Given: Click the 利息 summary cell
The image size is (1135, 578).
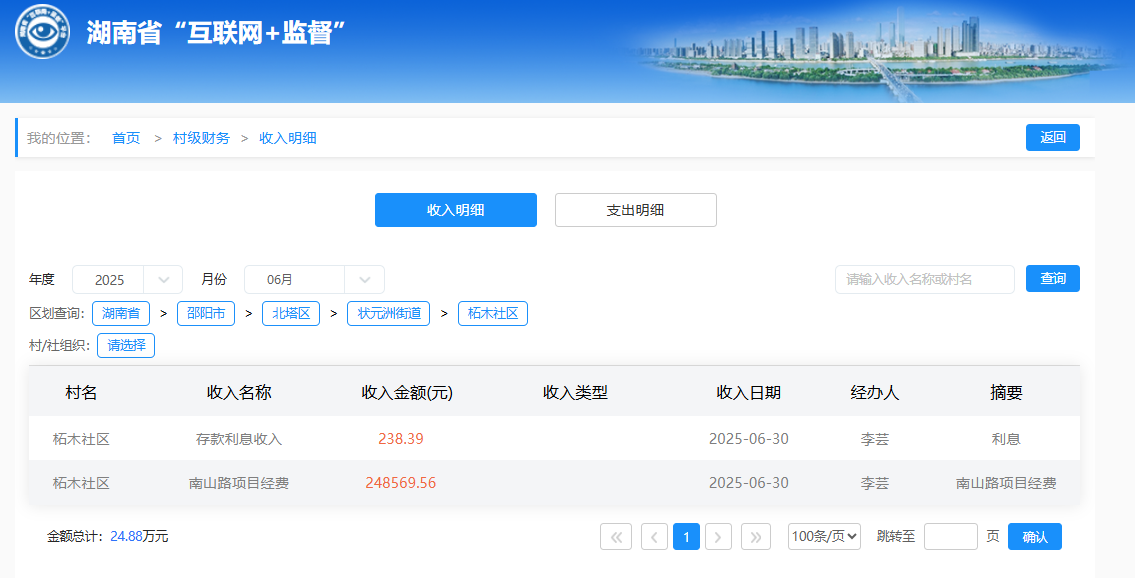Looking at the screenshot, I should [x=1006, y=438].
